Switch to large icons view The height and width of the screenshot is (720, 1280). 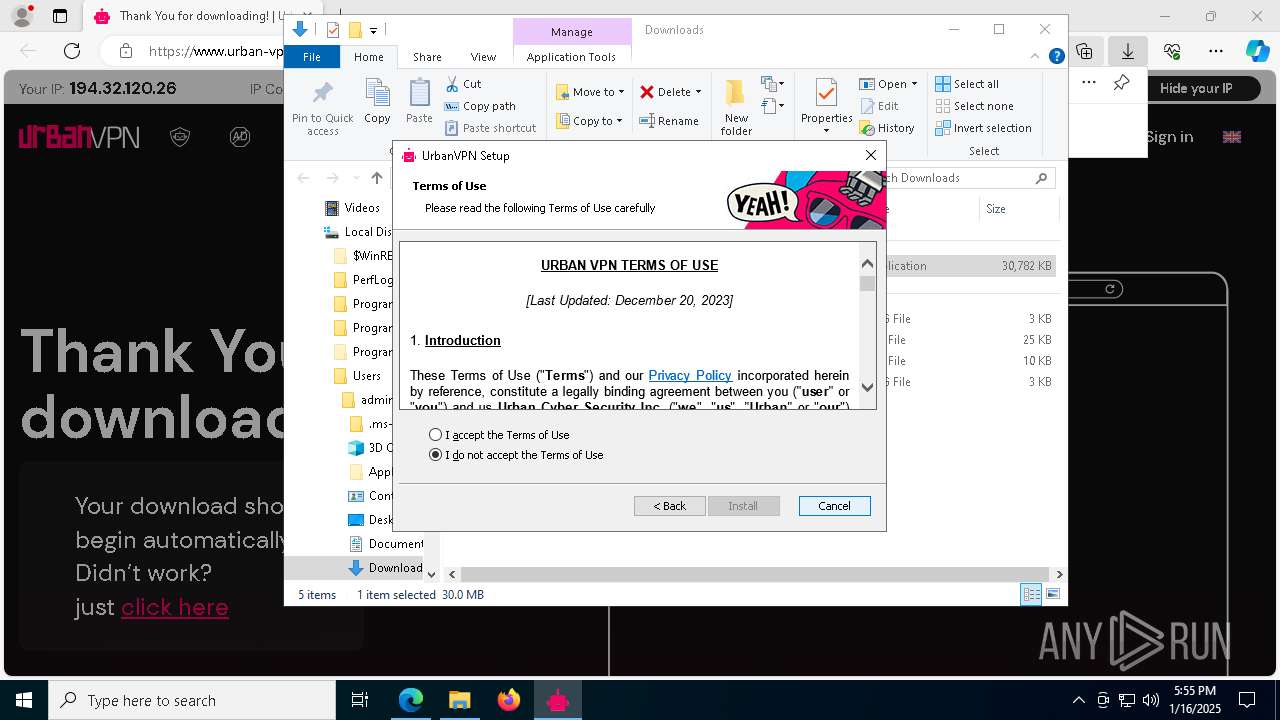pyautogui.click(x=1052, y=595)
